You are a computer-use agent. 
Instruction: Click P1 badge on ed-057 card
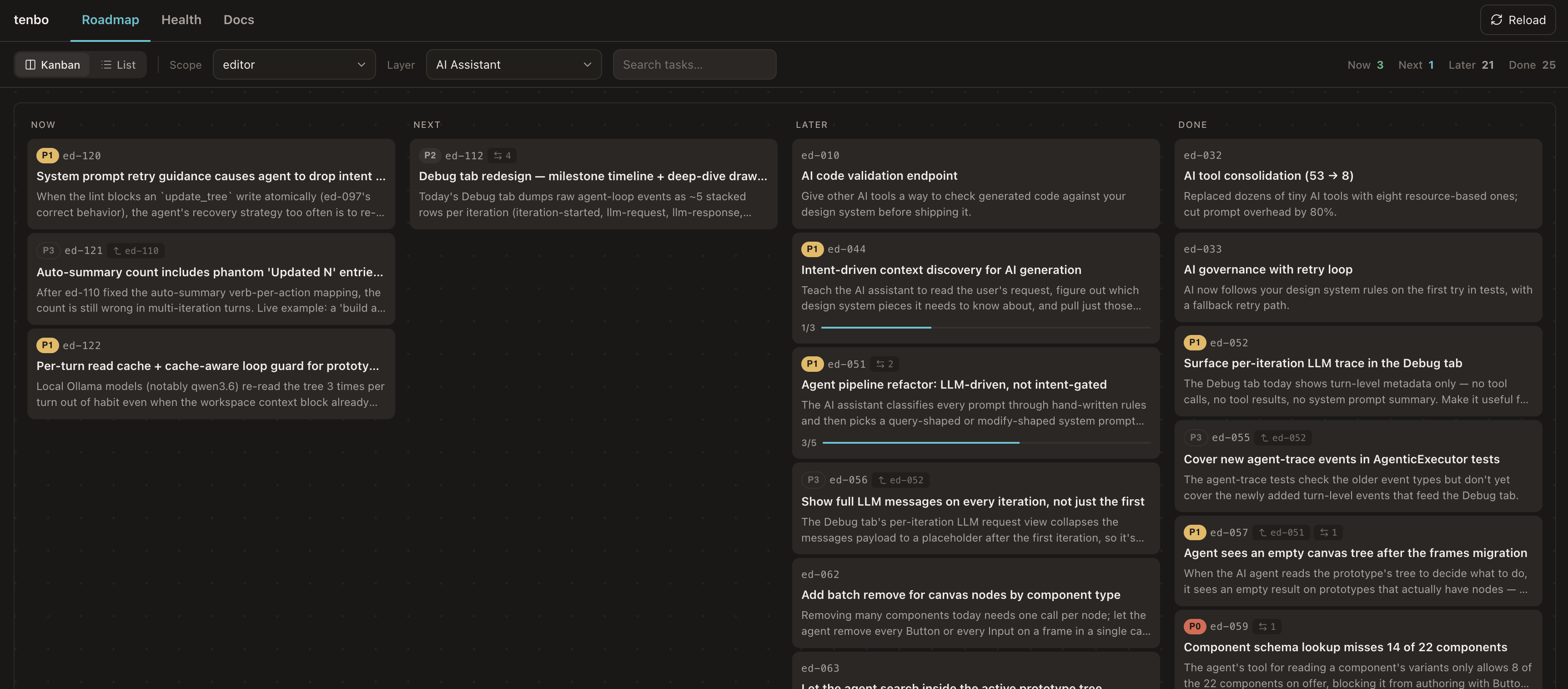1194,532
